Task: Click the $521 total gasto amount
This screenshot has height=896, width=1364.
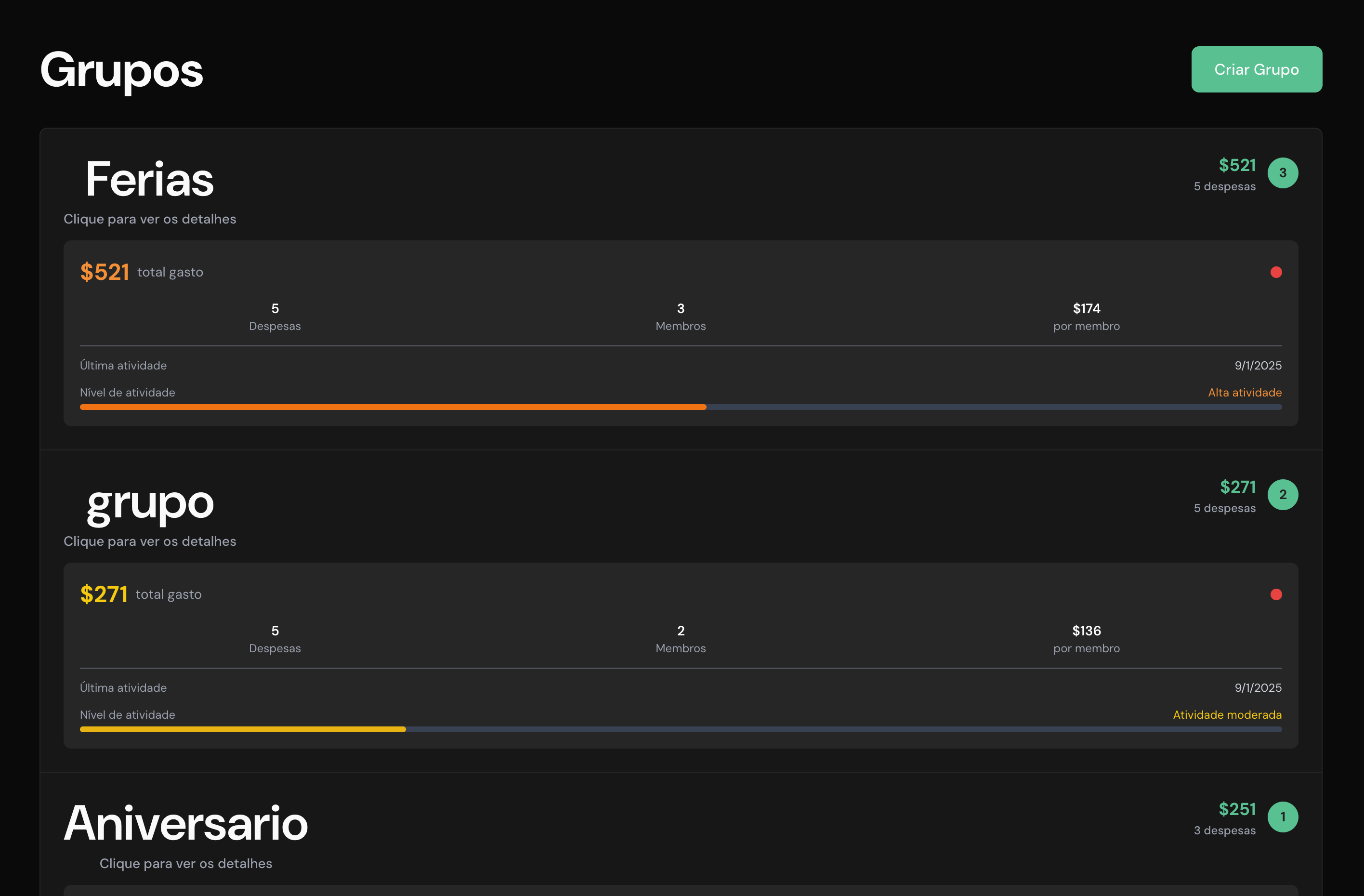Action: click(x=105, y=272)
